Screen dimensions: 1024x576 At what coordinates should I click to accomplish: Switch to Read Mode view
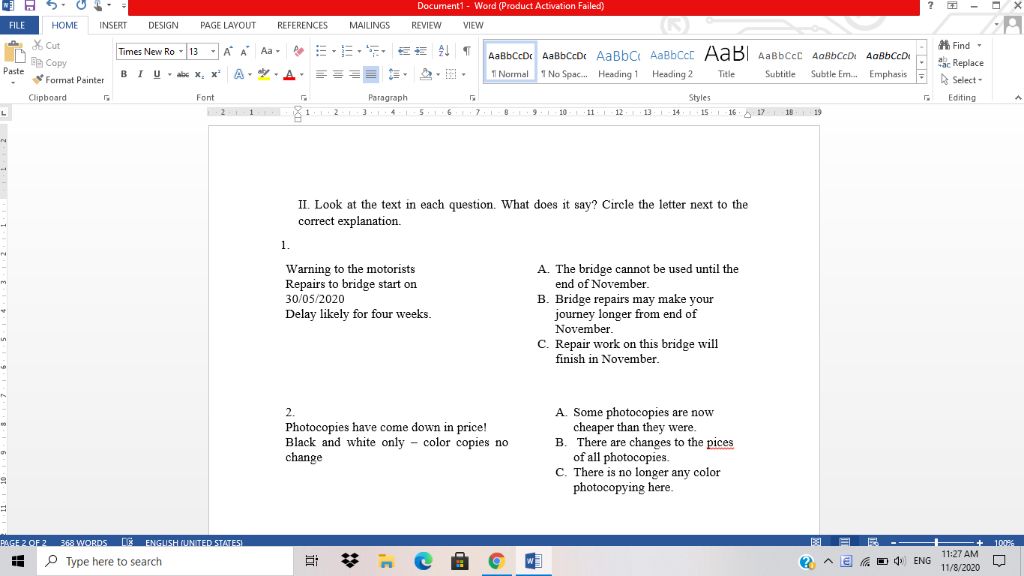pos(816,542)
